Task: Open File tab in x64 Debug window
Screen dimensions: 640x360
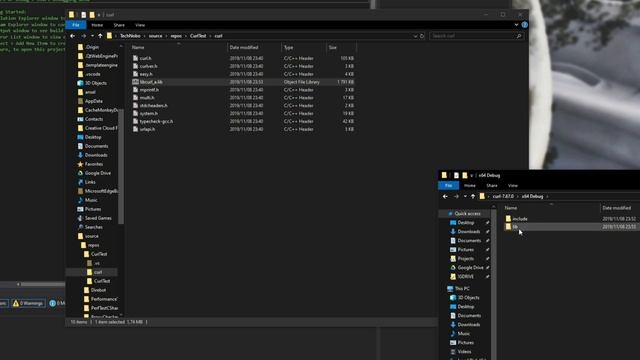Action: [449, 186]
